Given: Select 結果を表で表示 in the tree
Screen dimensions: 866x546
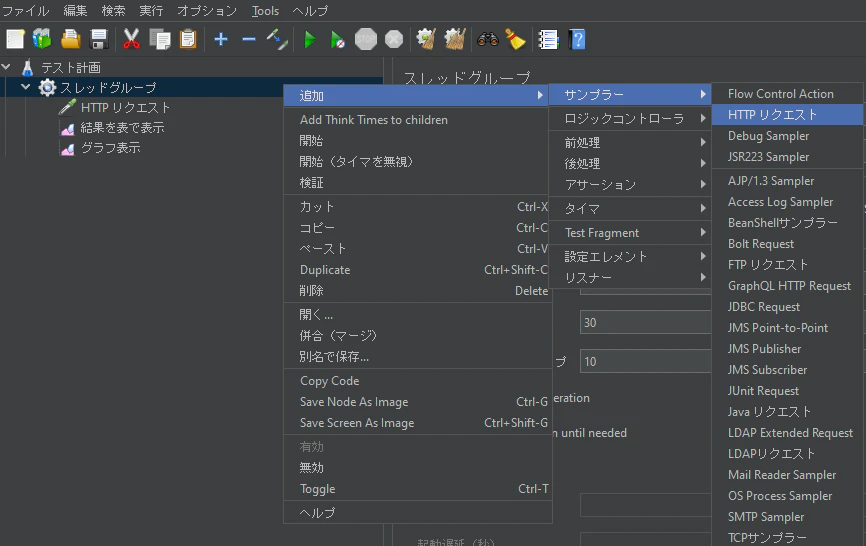Looking at the screenshot, I should (122, 128).
